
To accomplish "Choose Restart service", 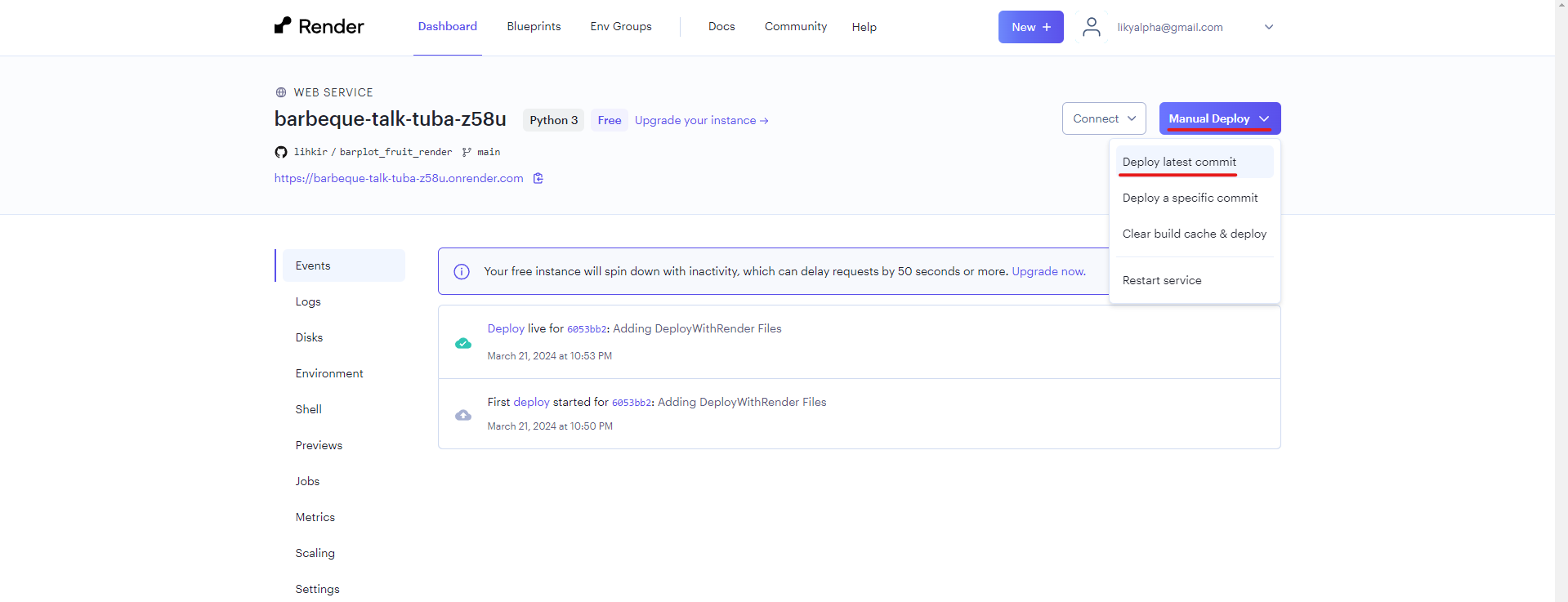I will (1195, 280).
